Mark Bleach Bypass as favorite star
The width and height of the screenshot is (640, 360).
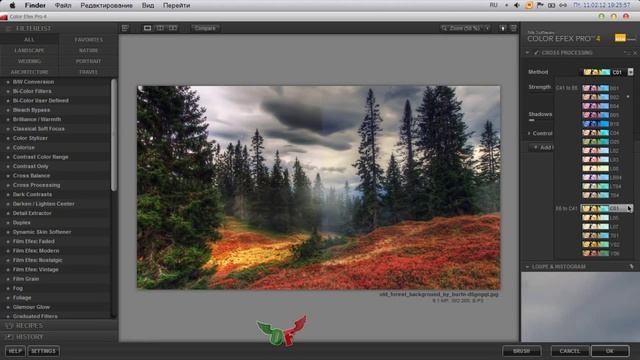pyautogui.click(x=8, y=110)
